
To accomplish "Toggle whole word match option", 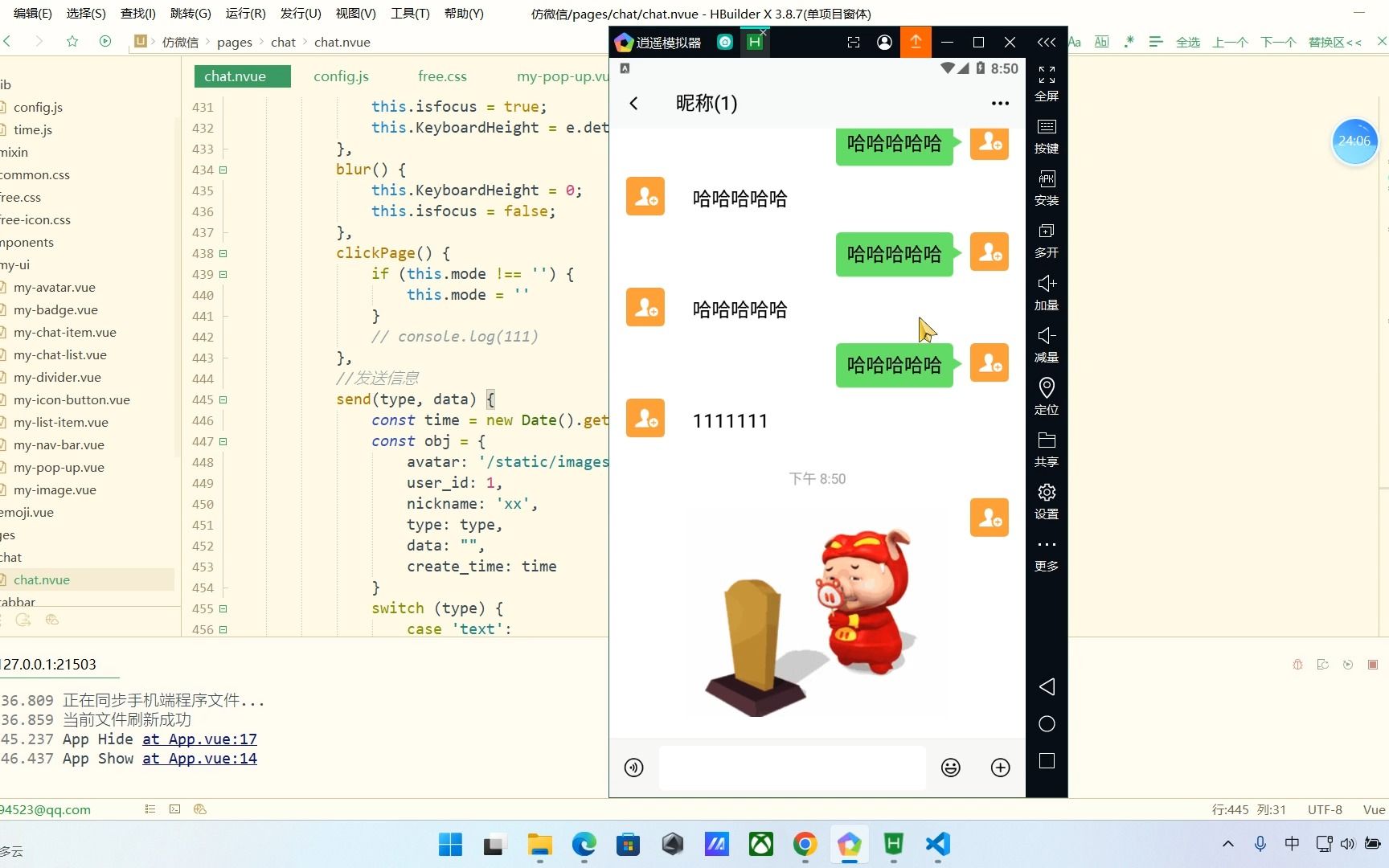I will pyautogui.click(x=1102, y=42).
